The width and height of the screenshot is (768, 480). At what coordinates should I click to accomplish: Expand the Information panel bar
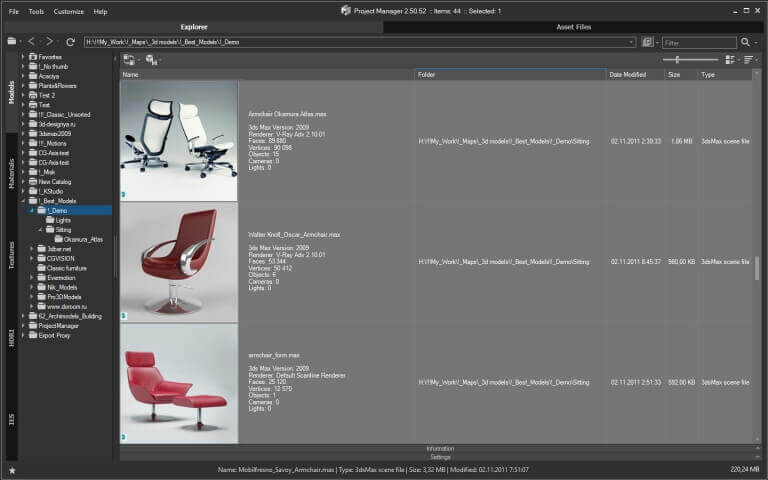(x=440, y=448)
